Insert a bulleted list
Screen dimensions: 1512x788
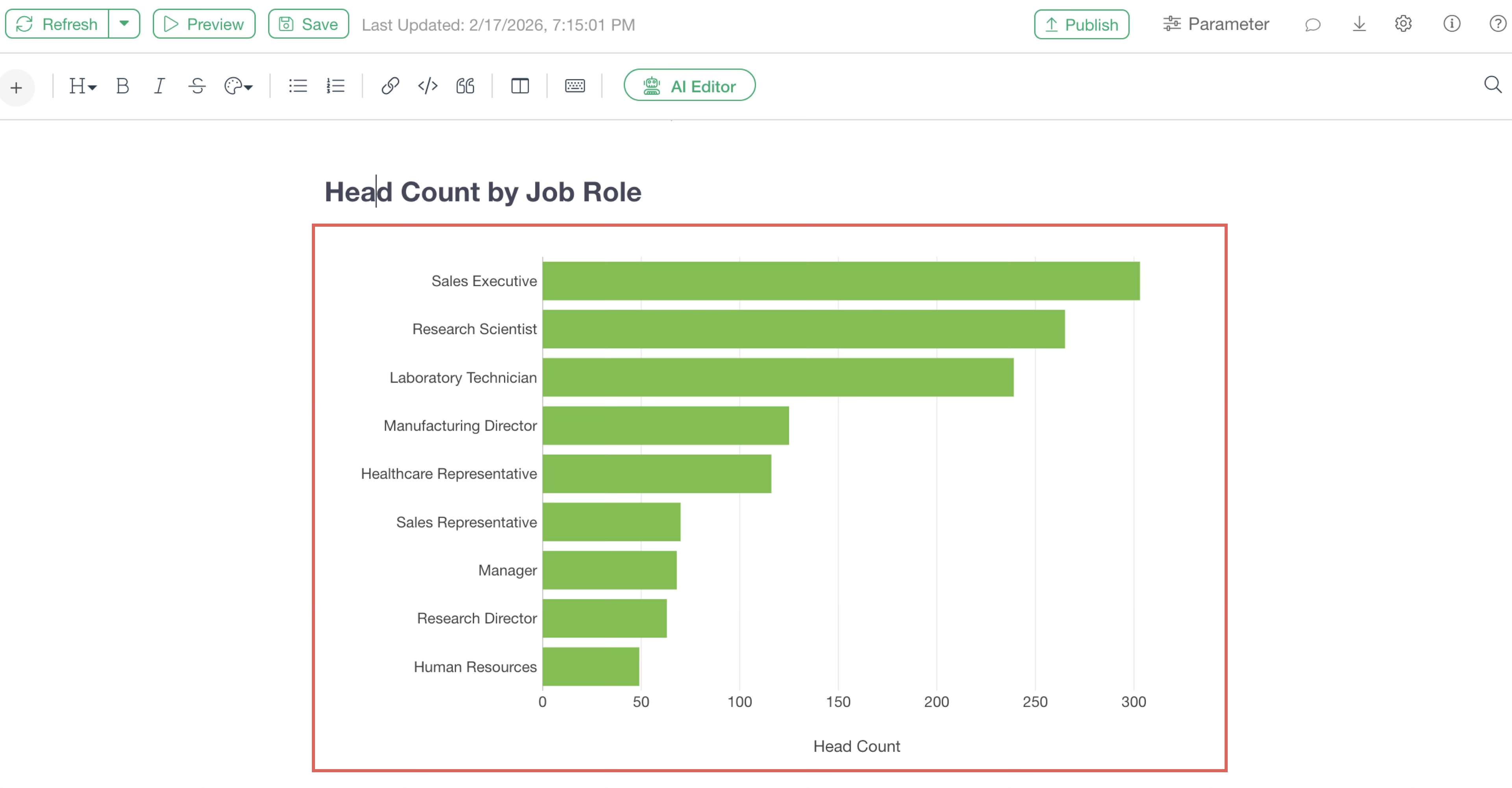[x=298, y=86]
